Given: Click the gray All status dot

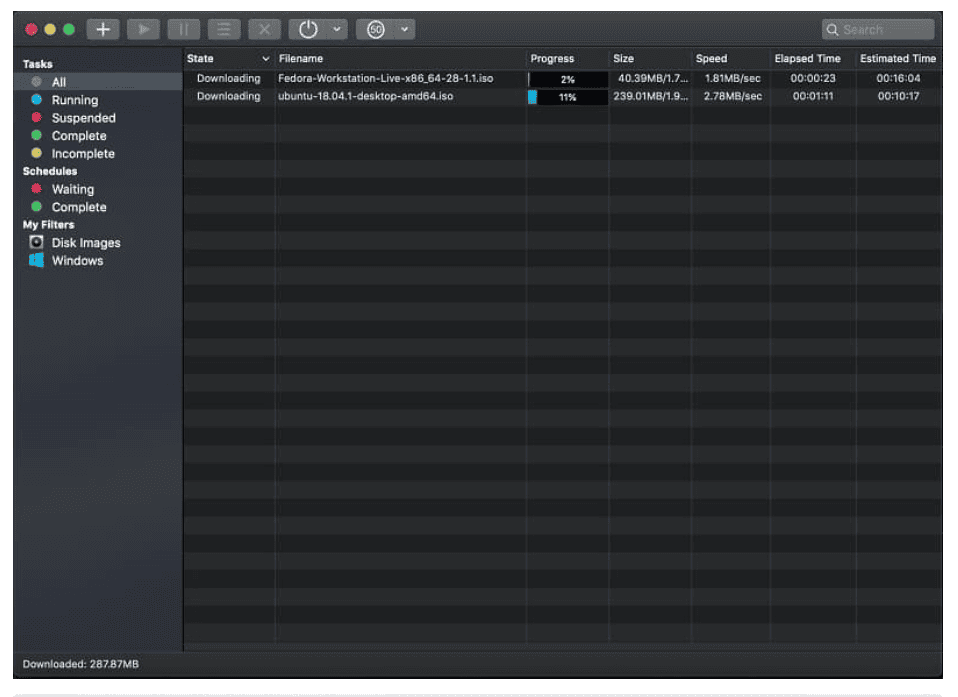Looking at the screenshot, I should pyautogui.click(x=37, y=81).
